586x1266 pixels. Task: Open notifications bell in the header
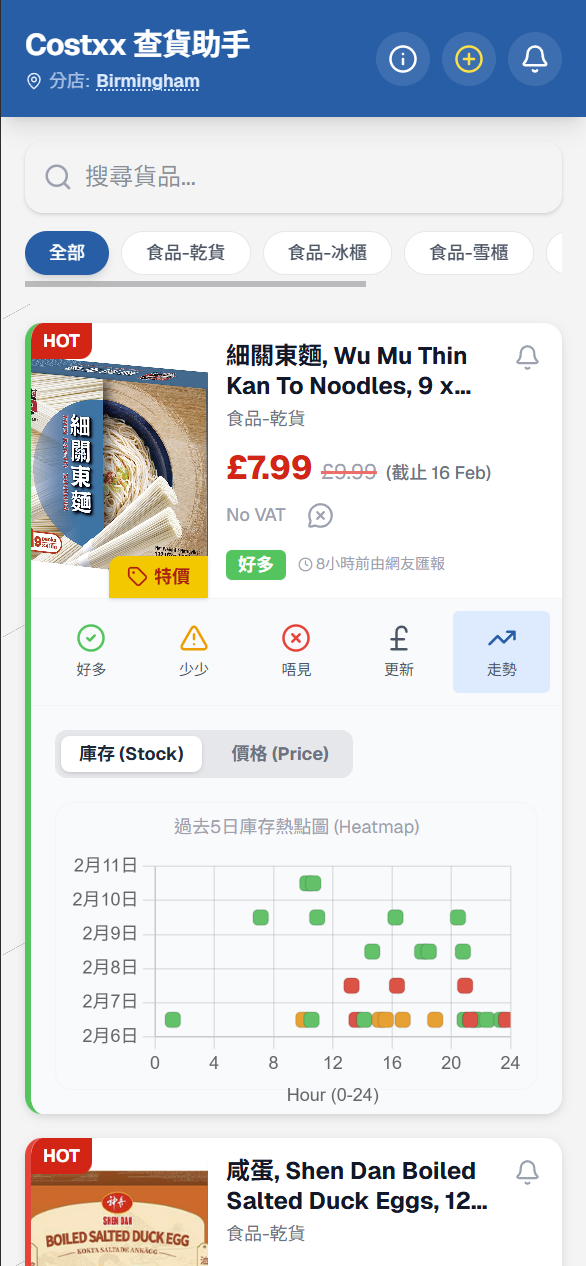(x=535, y=60)
